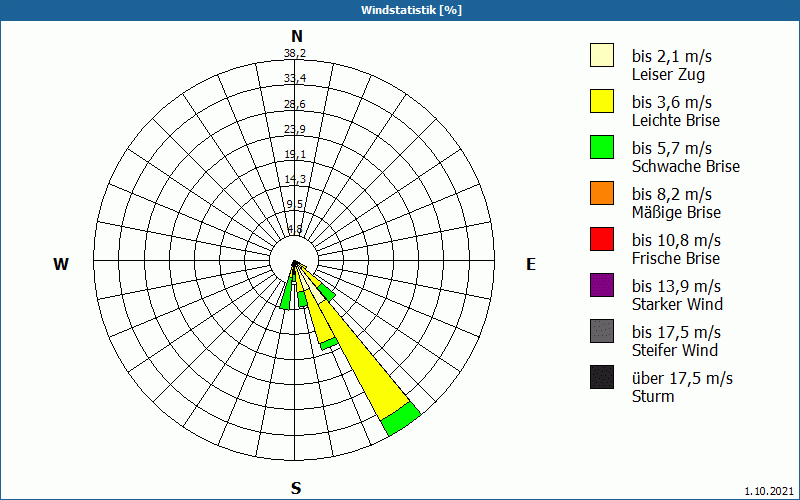Click the green bar just west of south
The height and width of the screenshot is (500, 800).
(x=286, y=296)
